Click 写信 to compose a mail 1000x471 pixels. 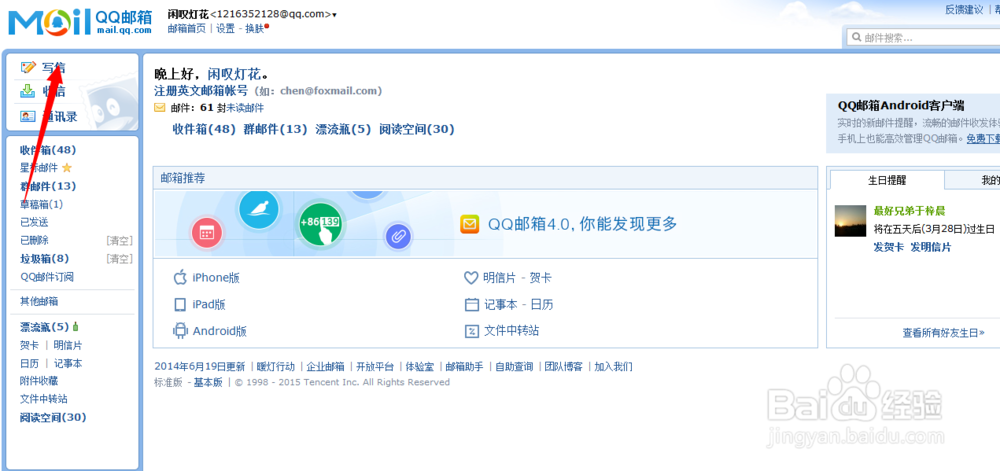pos(54,67)
